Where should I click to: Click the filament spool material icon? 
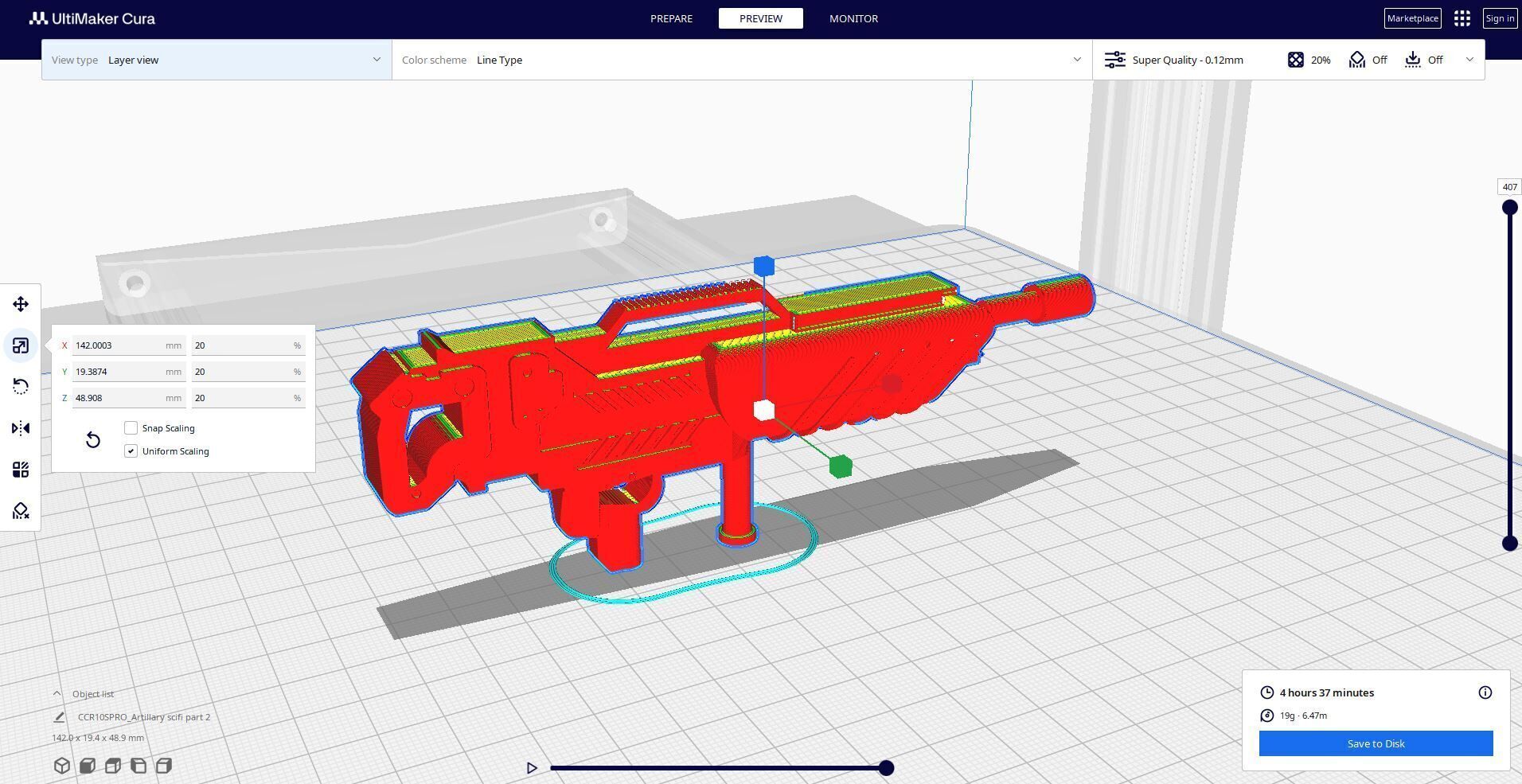[x=1267, y=716]
